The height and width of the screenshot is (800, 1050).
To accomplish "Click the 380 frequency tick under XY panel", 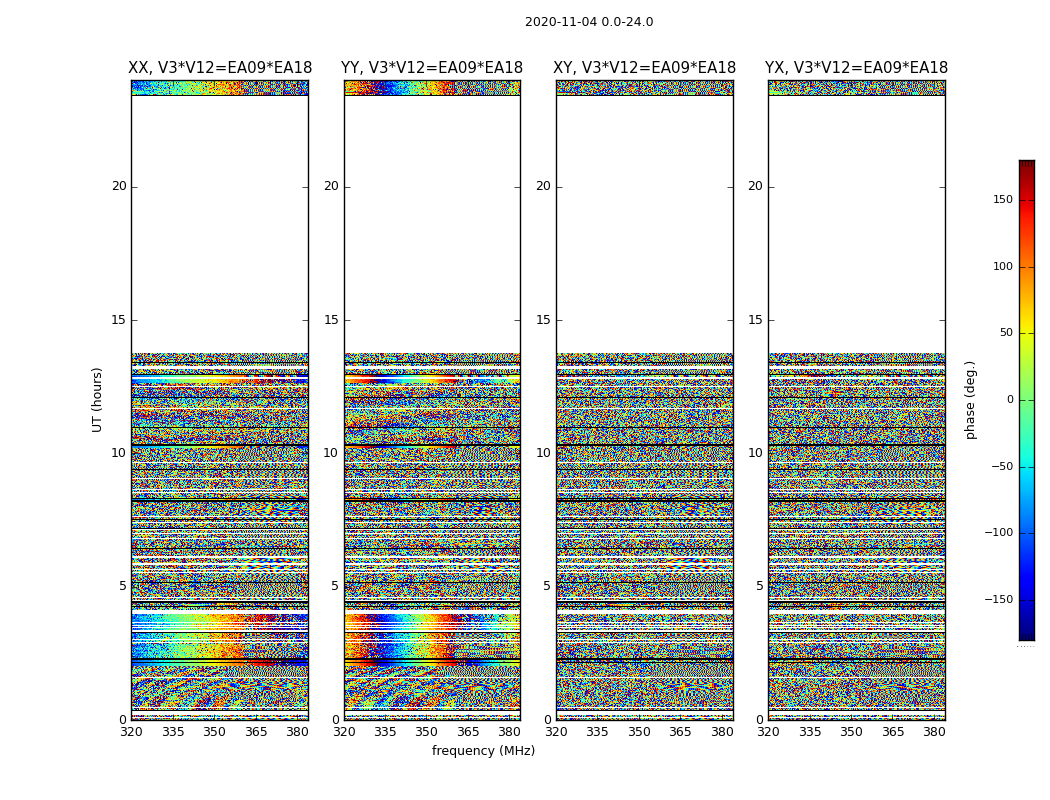I will pos(722,732).
